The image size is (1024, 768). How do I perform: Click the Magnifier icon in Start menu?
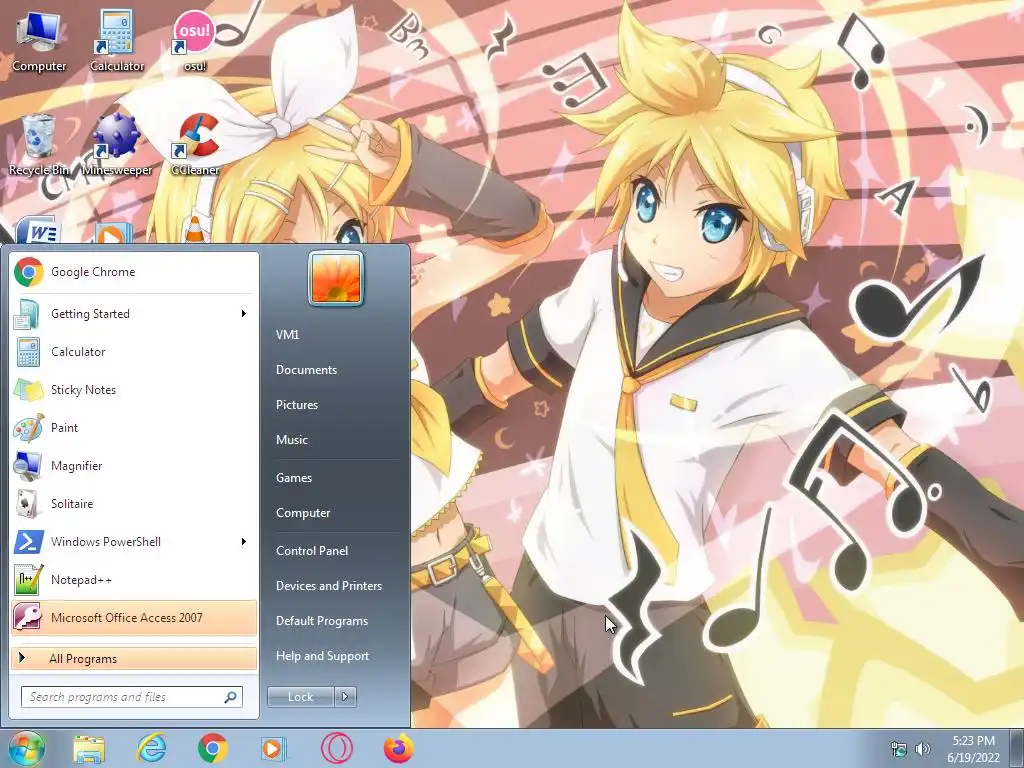click(x=28, y=466)
